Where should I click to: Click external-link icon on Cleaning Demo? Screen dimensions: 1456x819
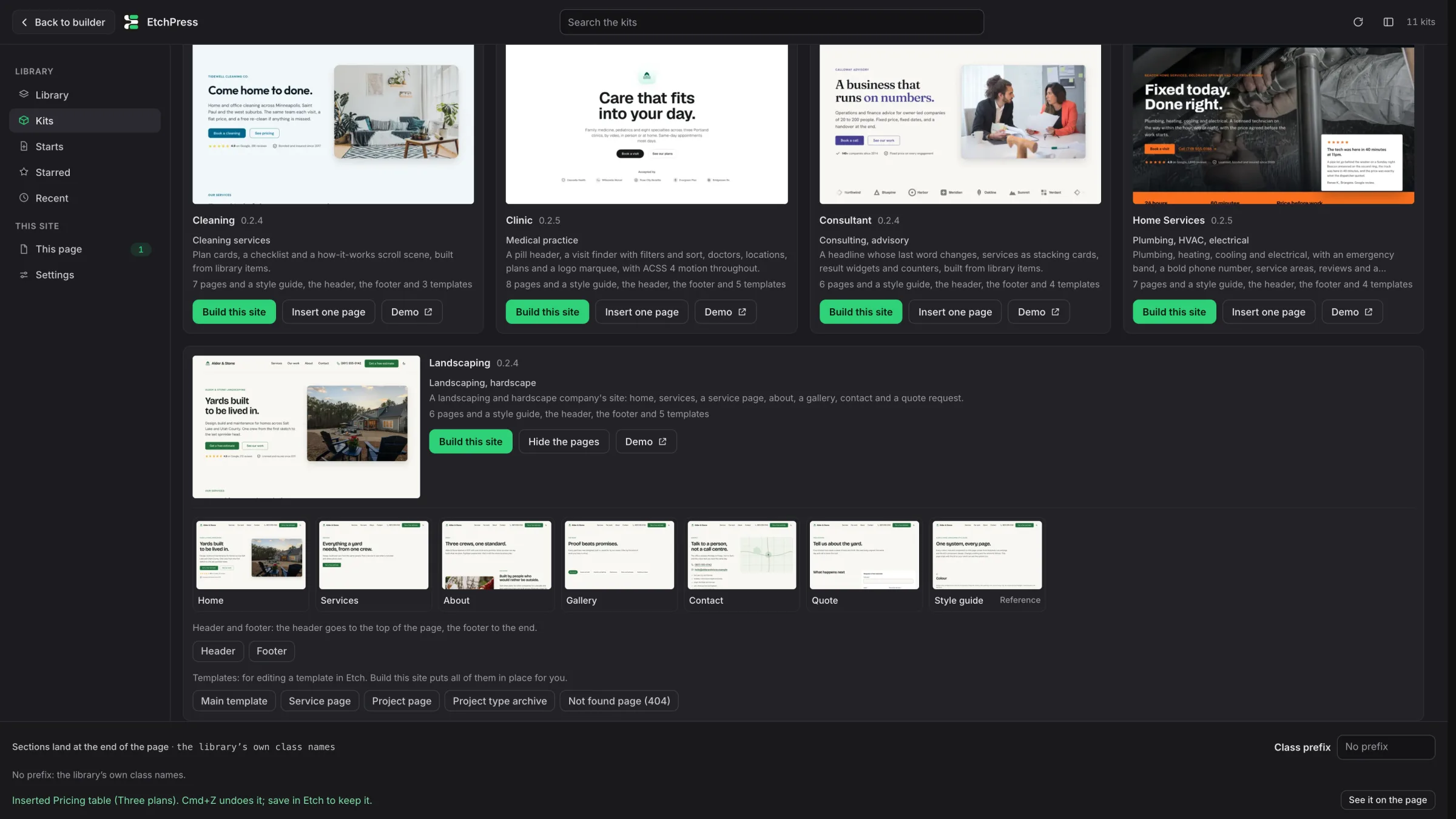(x=428, y=312)
